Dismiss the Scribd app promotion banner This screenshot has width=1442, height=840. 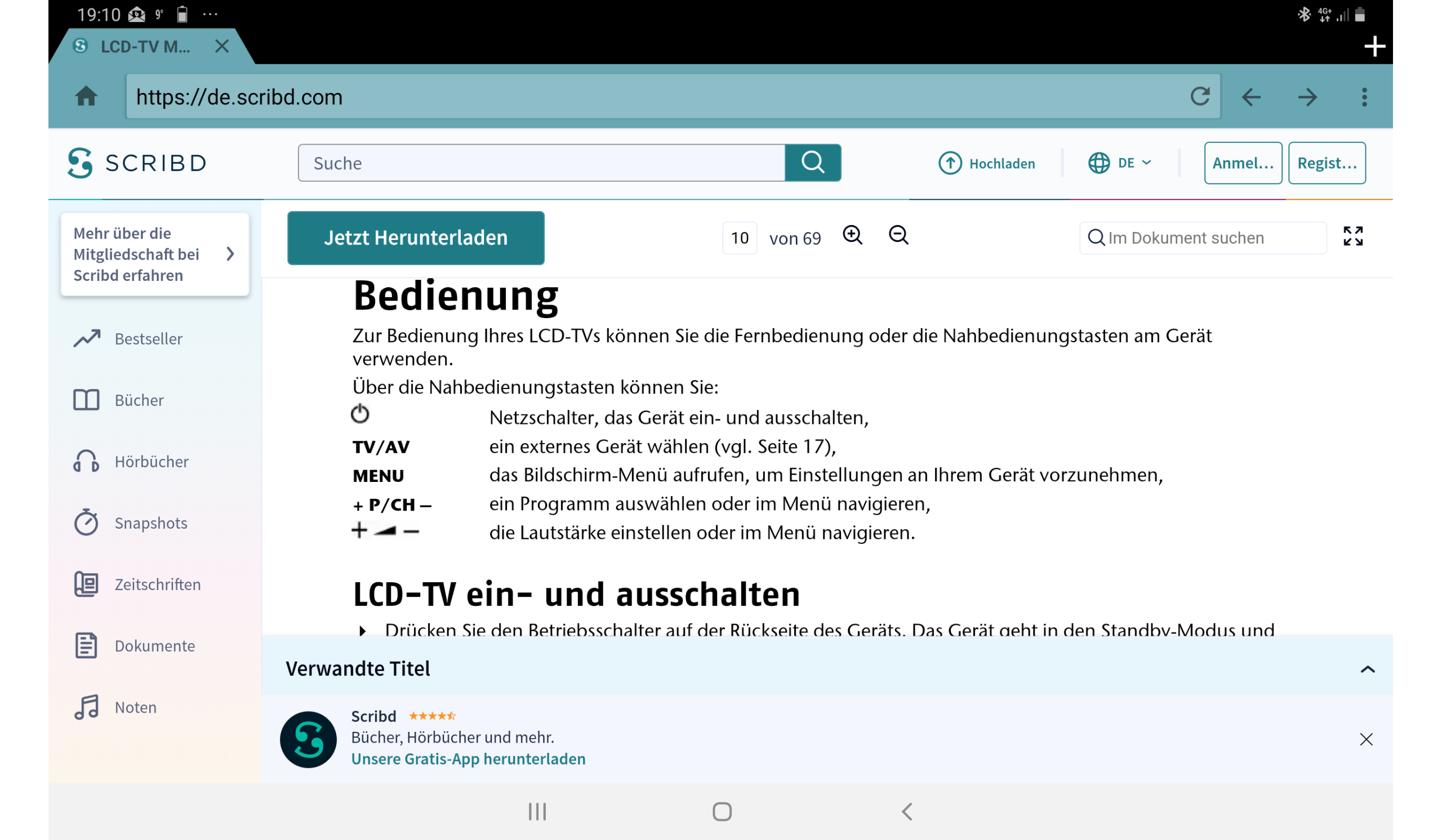pos(1367,739)
